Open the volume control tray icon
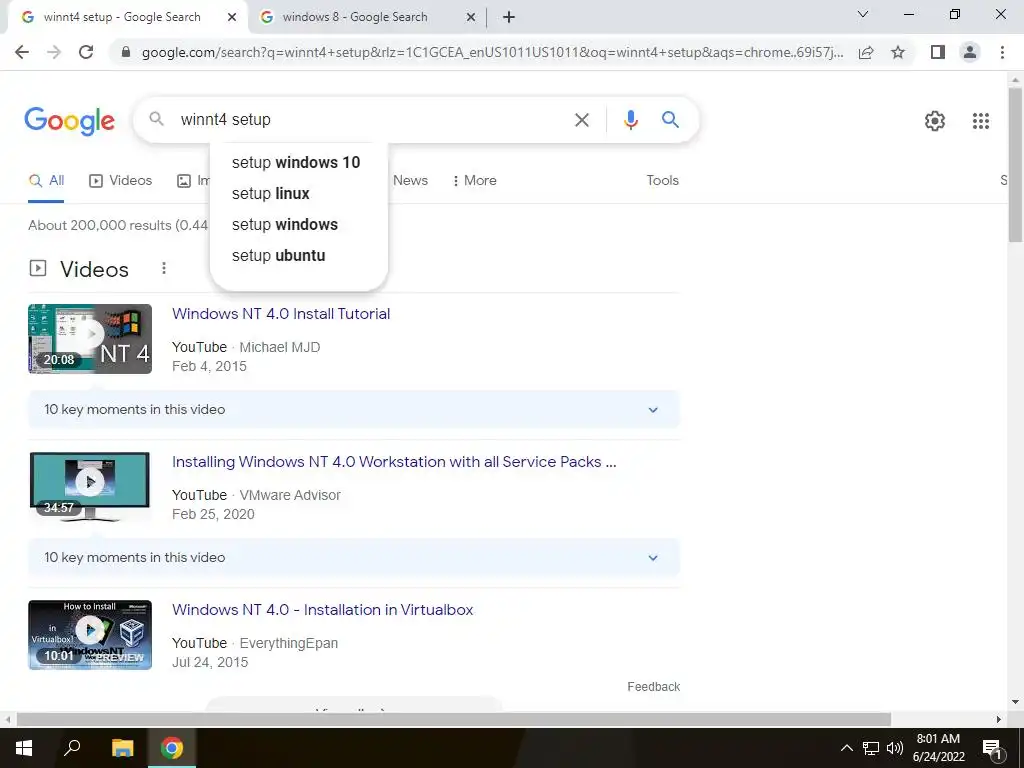The height and width of the screenshot is (768, 1024). click(895, 748)
